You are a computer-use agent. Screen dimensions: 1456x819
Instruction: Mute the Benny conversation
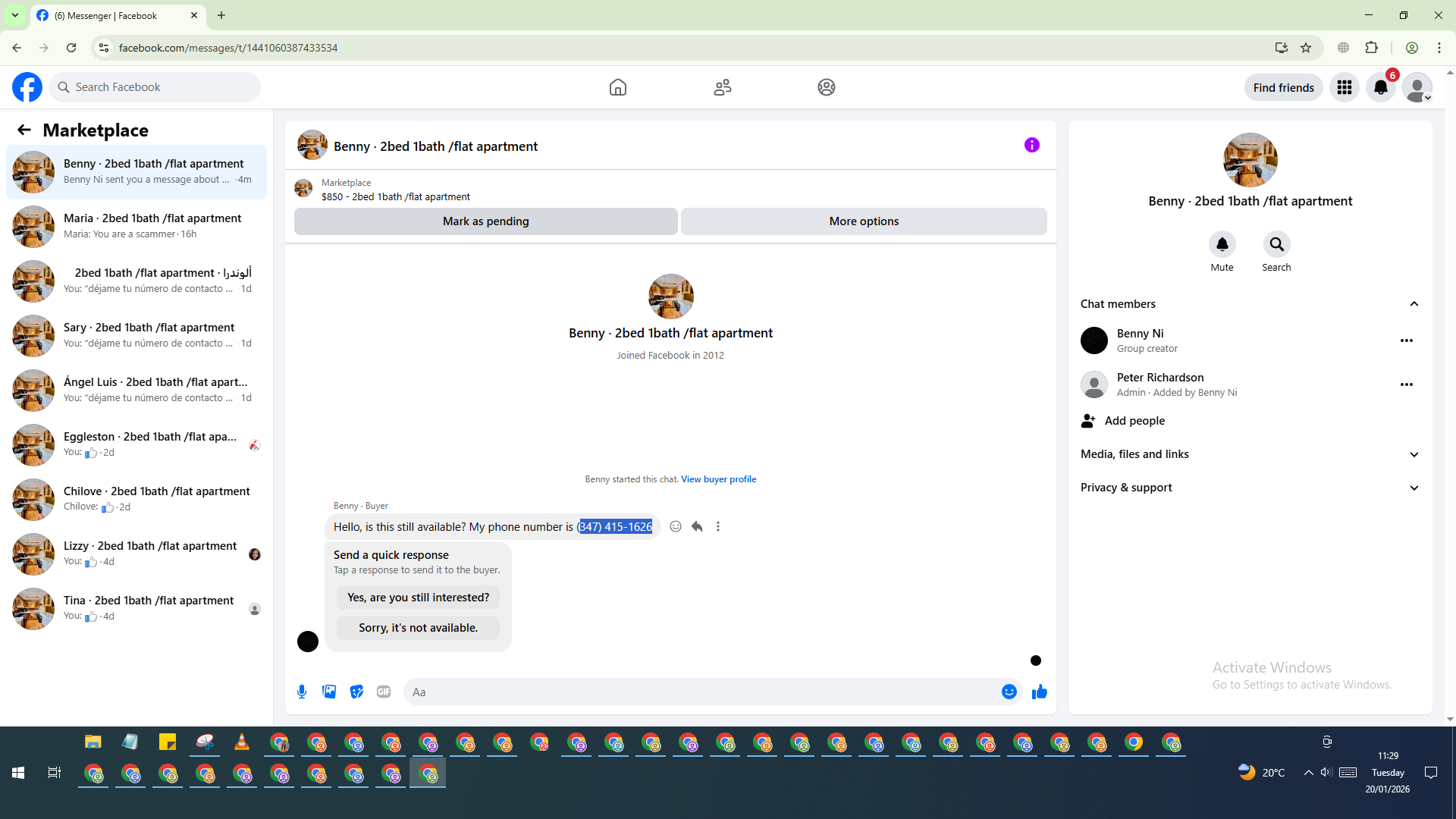(1222, 244)
